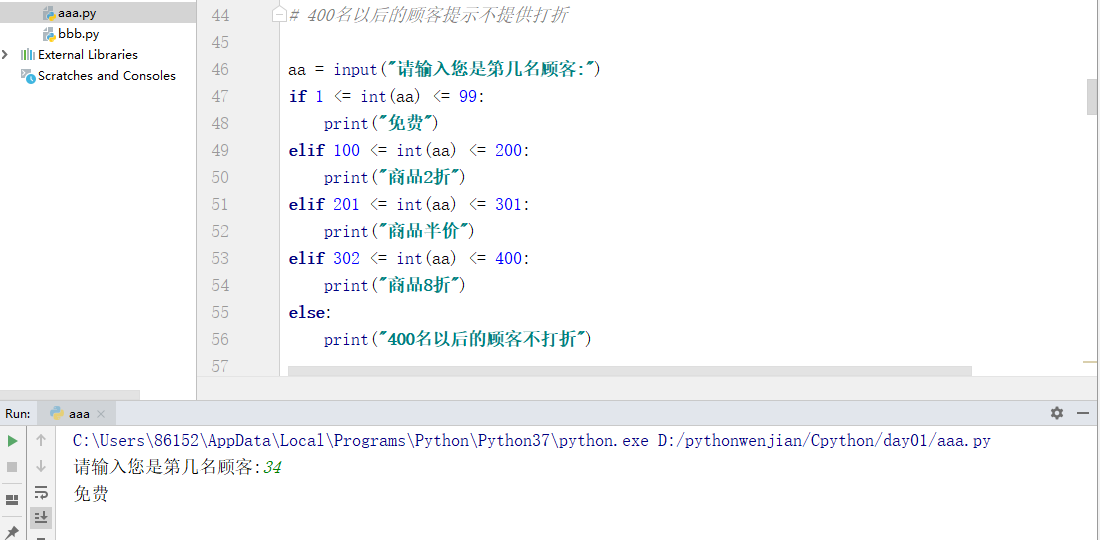
Task: Select Scratches and Consoles
Action: (106, 76)
